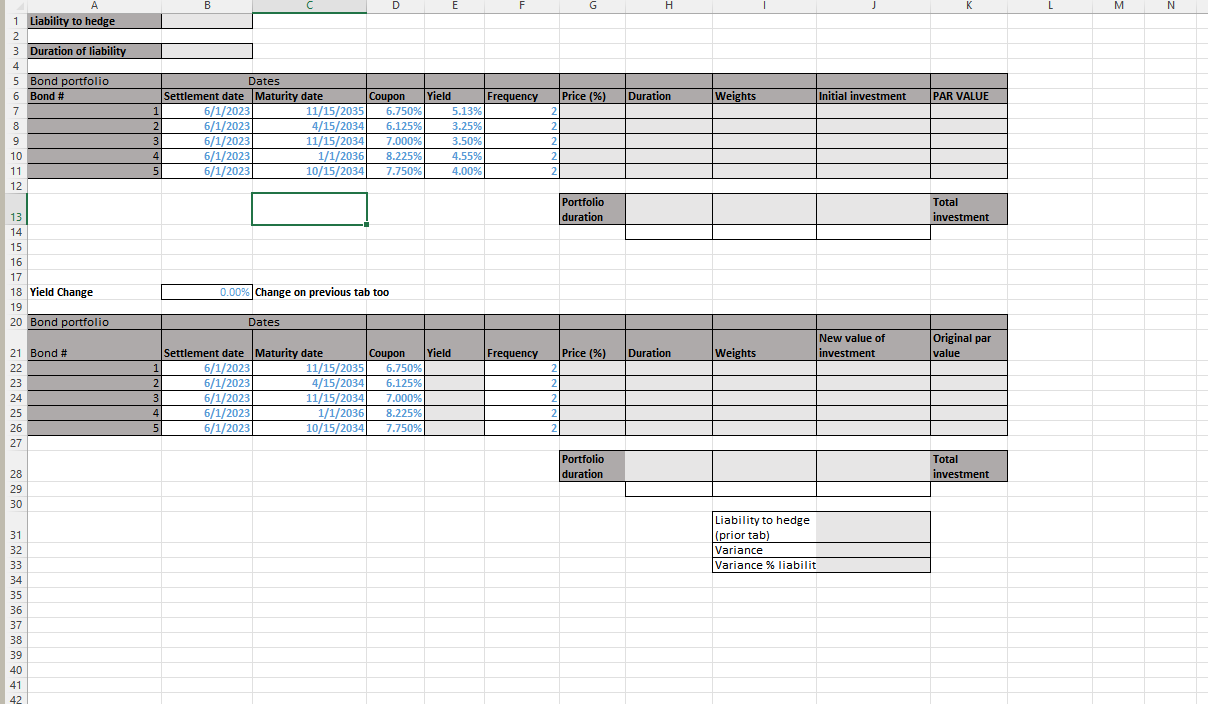Click the 'Bond portfolio' title in row 20
The width and height of the screenshot is (1208, 704).
pyautogui.click(x=94, y=322)
